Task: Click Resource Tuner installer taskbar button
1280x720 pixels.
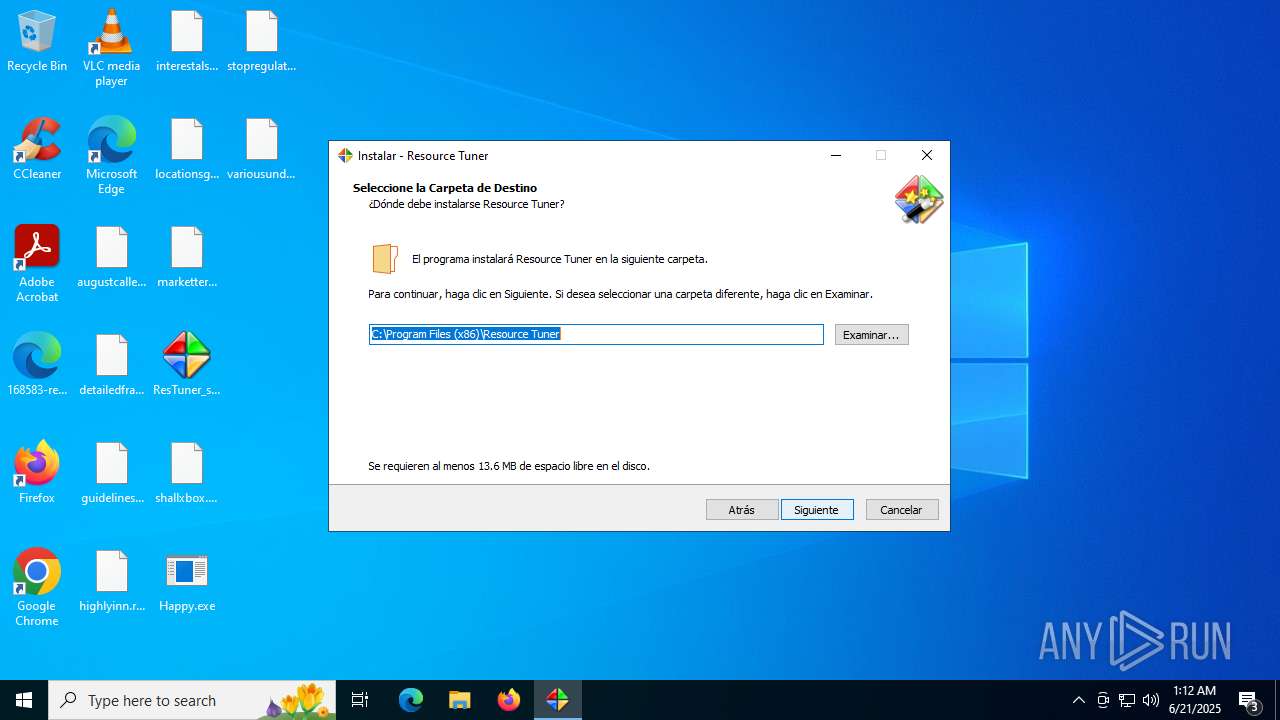Action: tap(558, 700)
